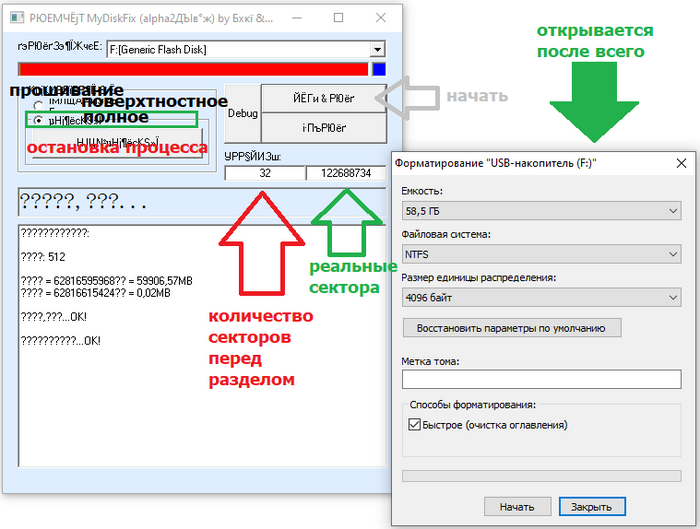Select the second (checked) radio button option
Screen dimensions: 700x529
38,120
